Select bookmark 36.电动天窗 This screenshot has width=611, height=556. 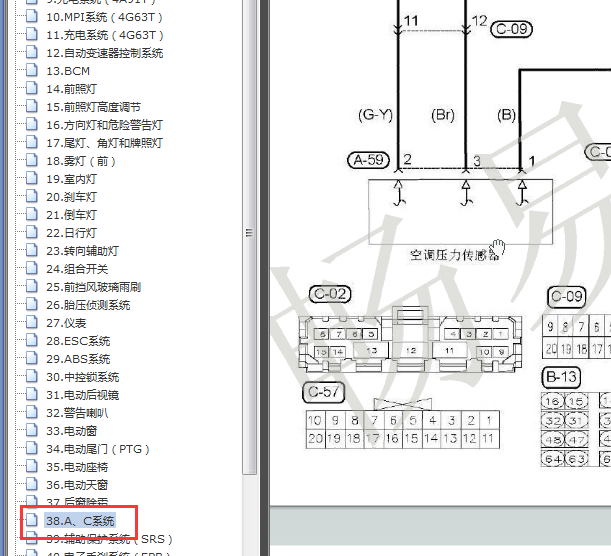coord(77,485)
